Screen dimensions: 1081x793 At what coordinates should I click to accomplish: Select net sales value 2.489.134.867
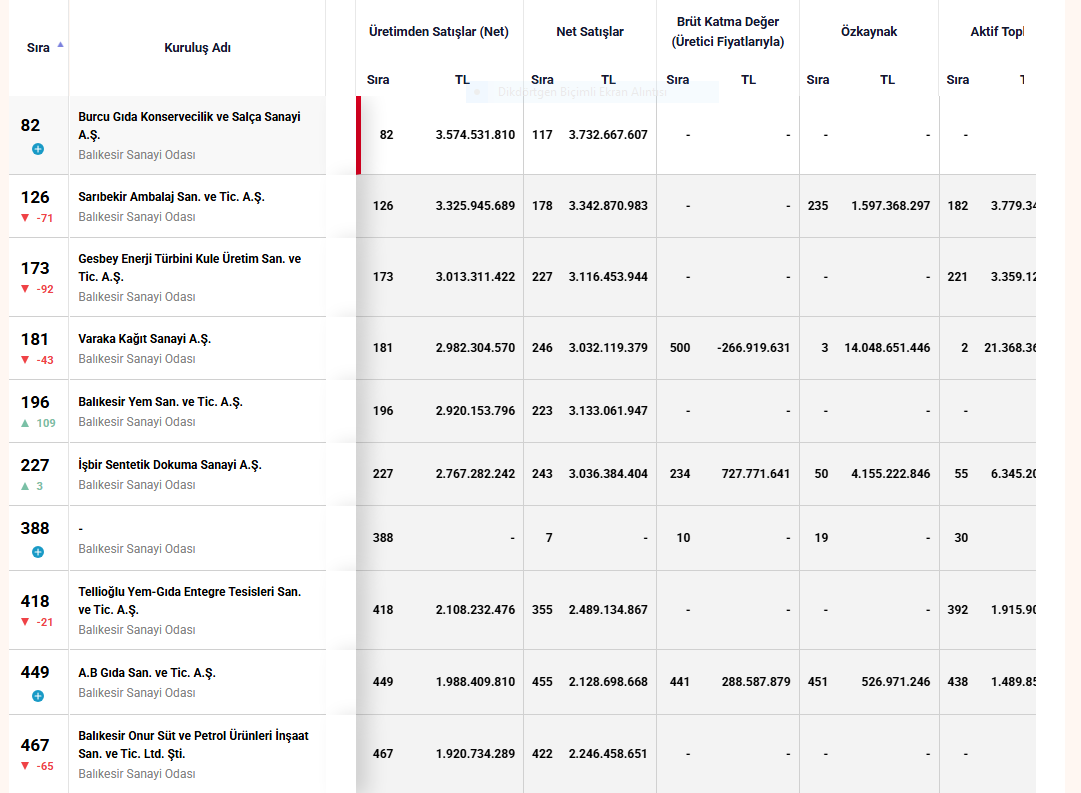[x=608, y=610]
